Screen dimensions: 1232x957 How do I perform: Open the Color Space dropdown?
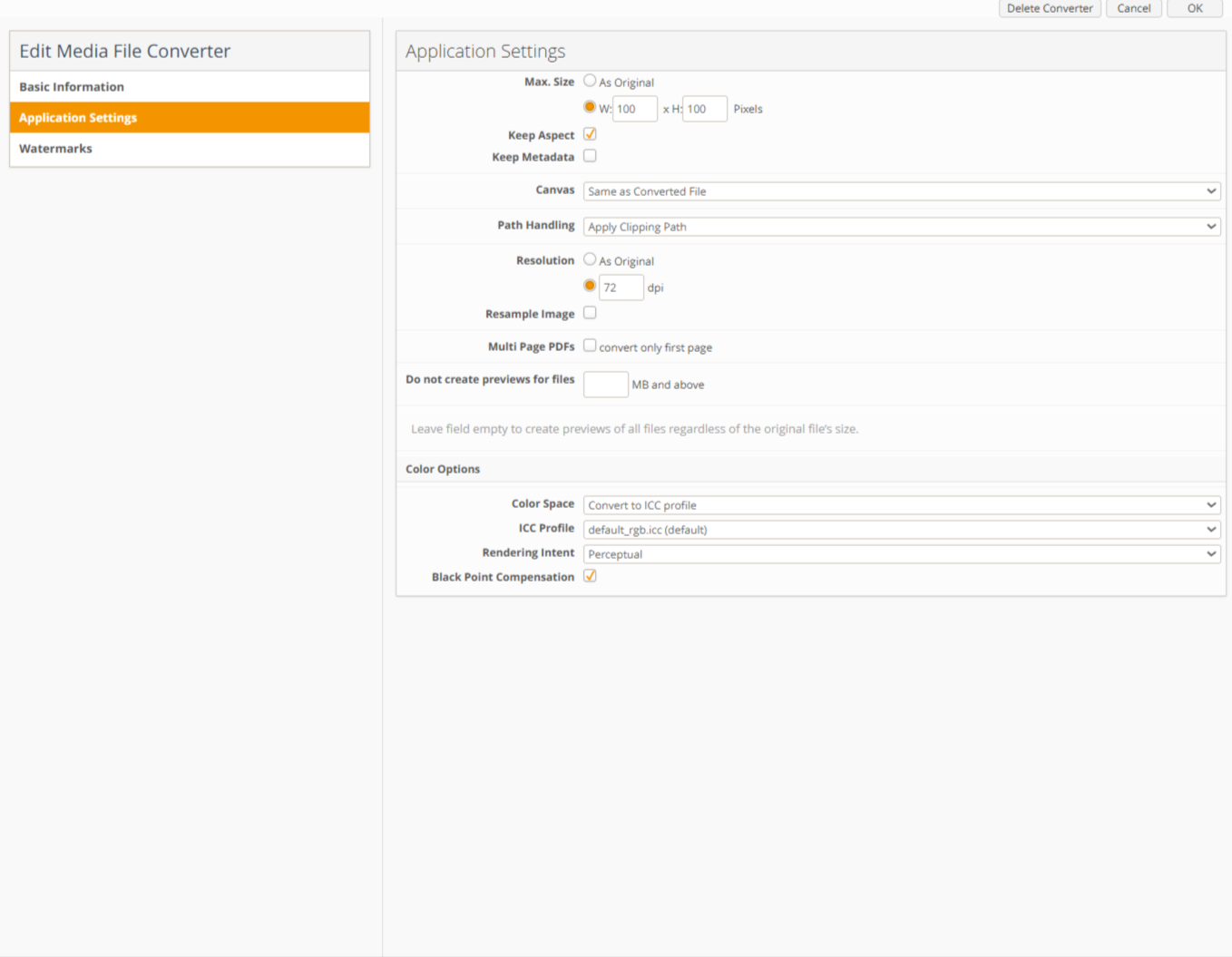tap(902, 505)
